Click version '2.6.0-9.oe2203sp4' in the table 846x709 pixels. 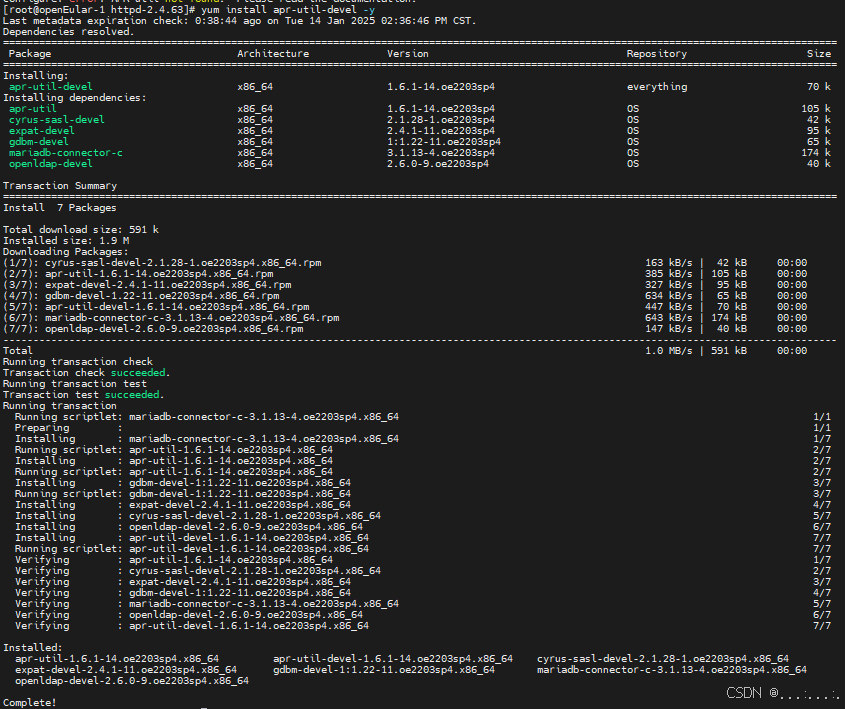(x=438, y=163)
